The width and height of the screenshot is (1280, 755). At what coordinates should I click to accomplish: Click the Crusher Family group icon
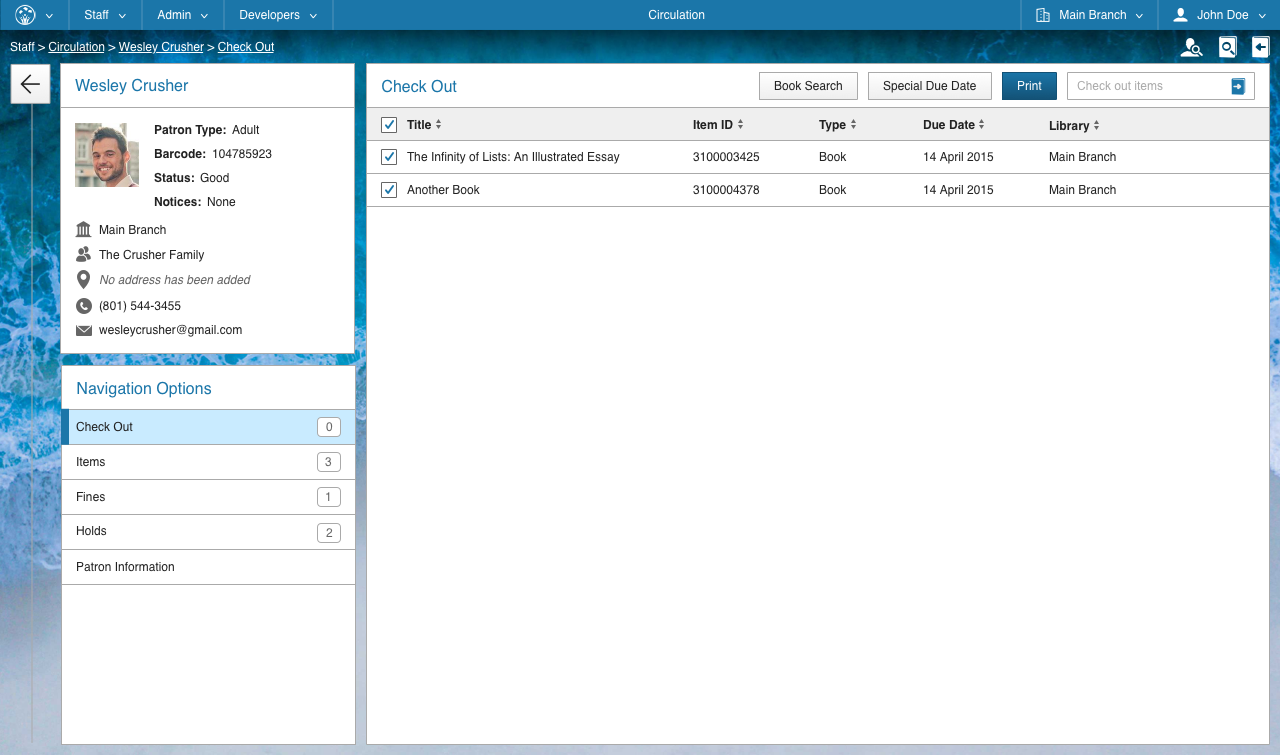83,254
